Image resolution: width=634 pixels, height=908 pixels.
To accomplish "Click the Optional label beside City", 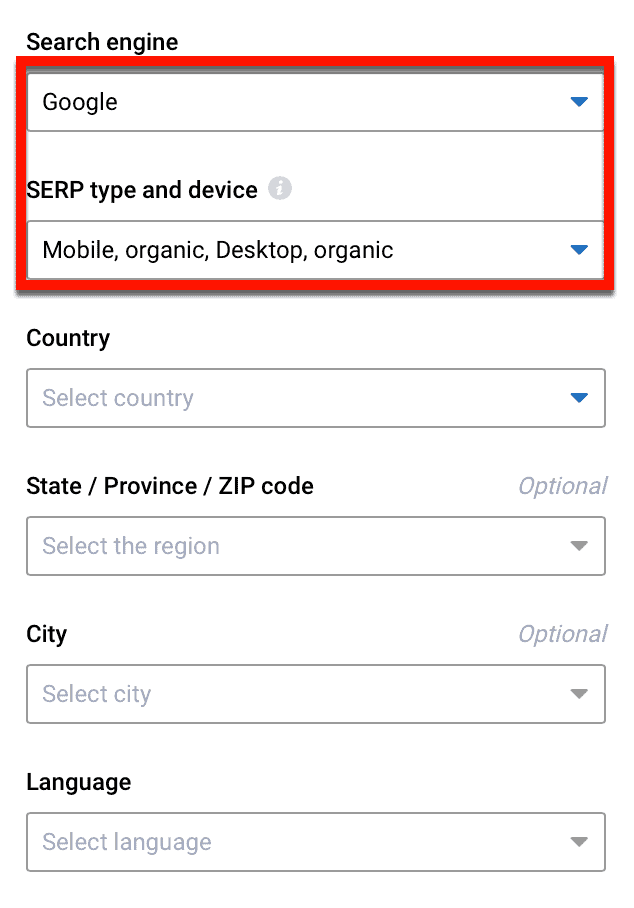I will click(563, 633).
